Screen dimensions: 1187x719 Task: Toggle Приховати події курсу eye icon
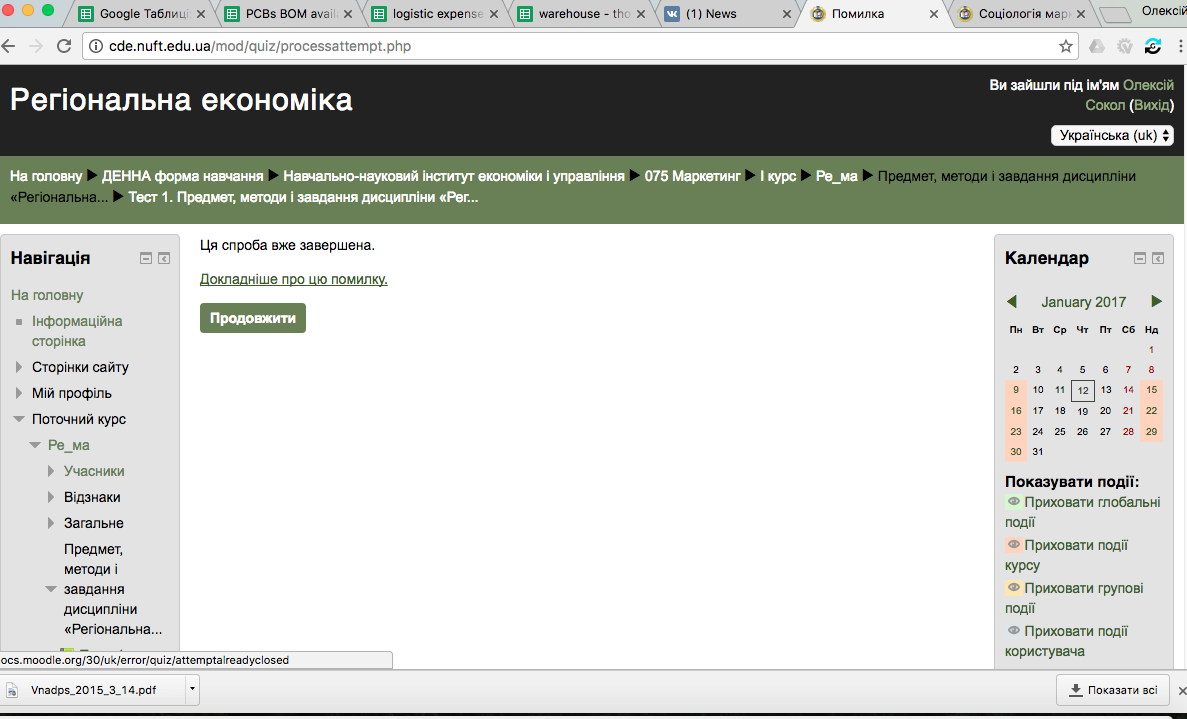click(x=1013, y=545)
